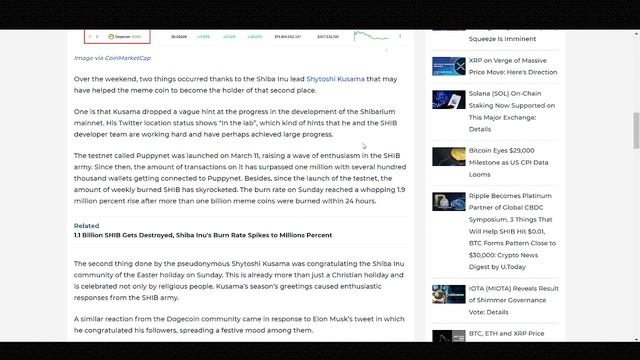Click the page vertical scrollbar thumb

(636, 131)
